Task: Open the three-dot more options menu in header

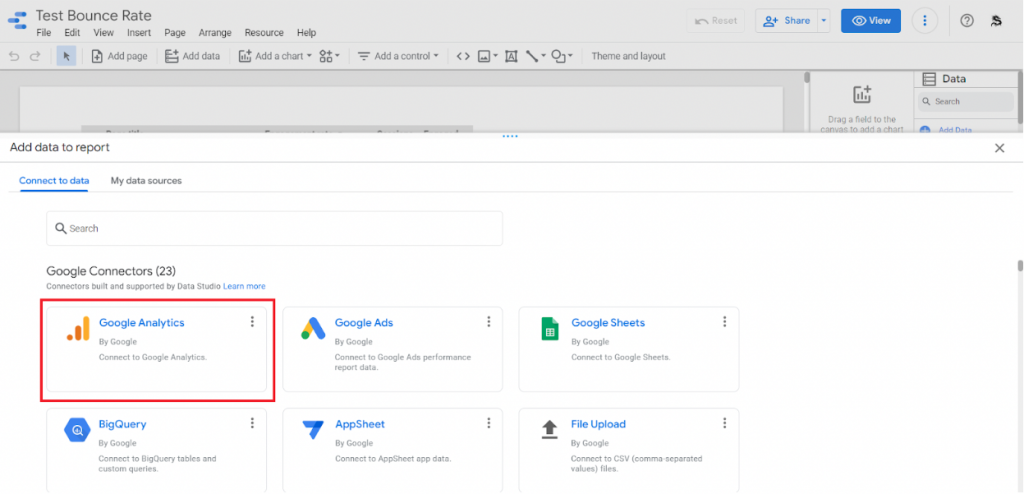Action: pyautogui.click(x=924, y=21)
